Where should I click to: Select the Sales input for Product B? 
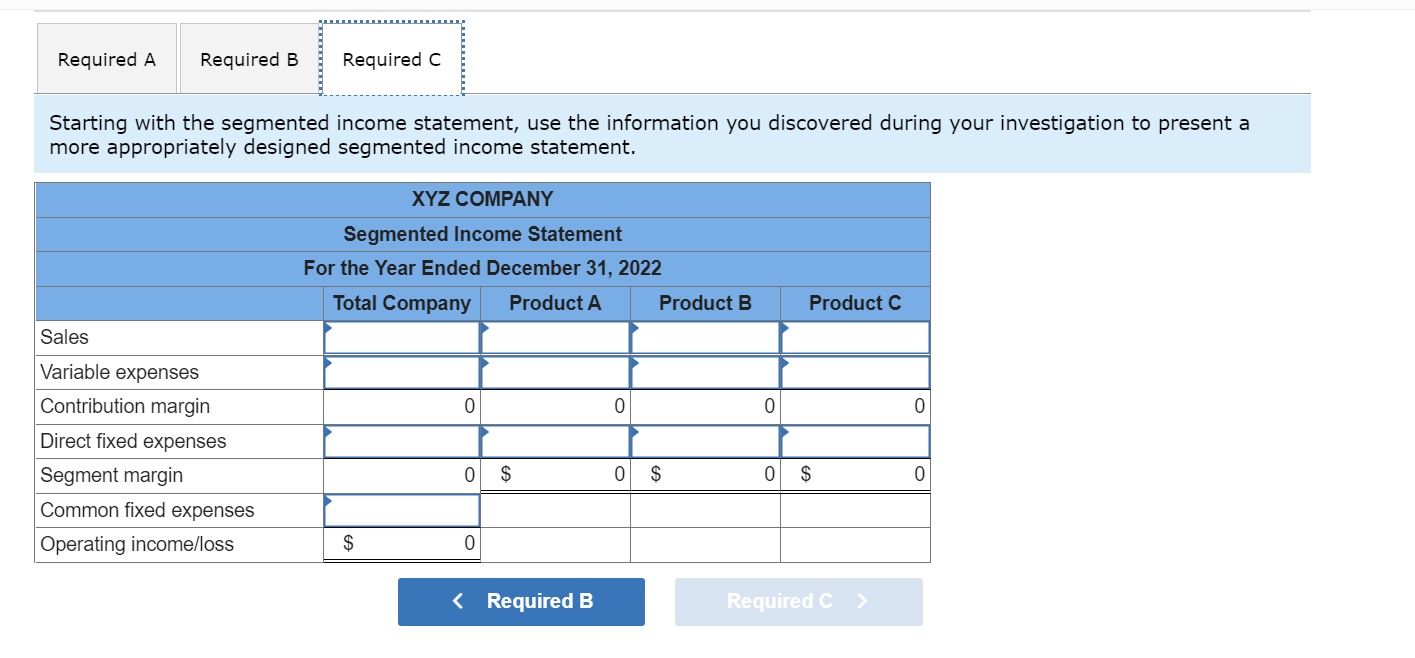[704, 337]
